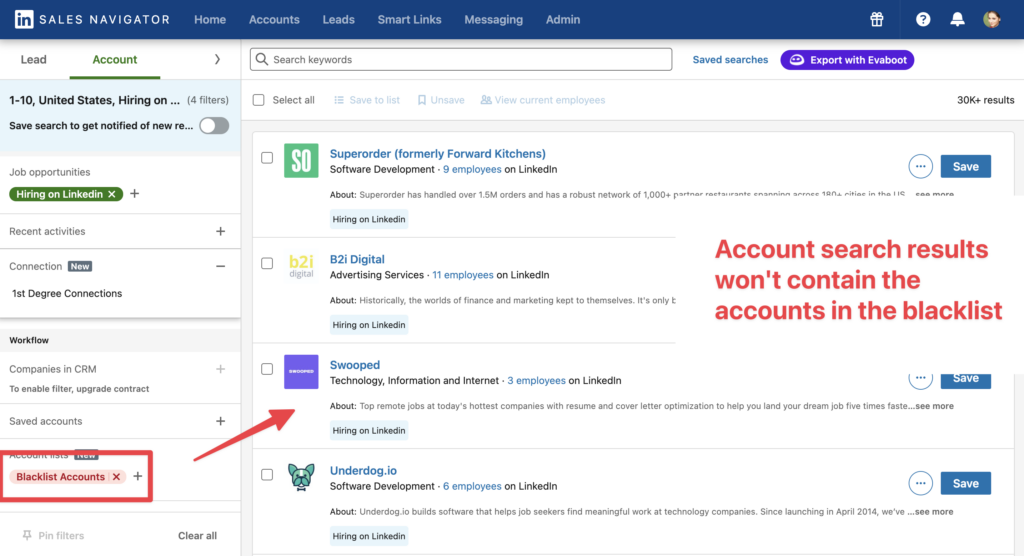Click the Save to list icon

tap(339, 100)
